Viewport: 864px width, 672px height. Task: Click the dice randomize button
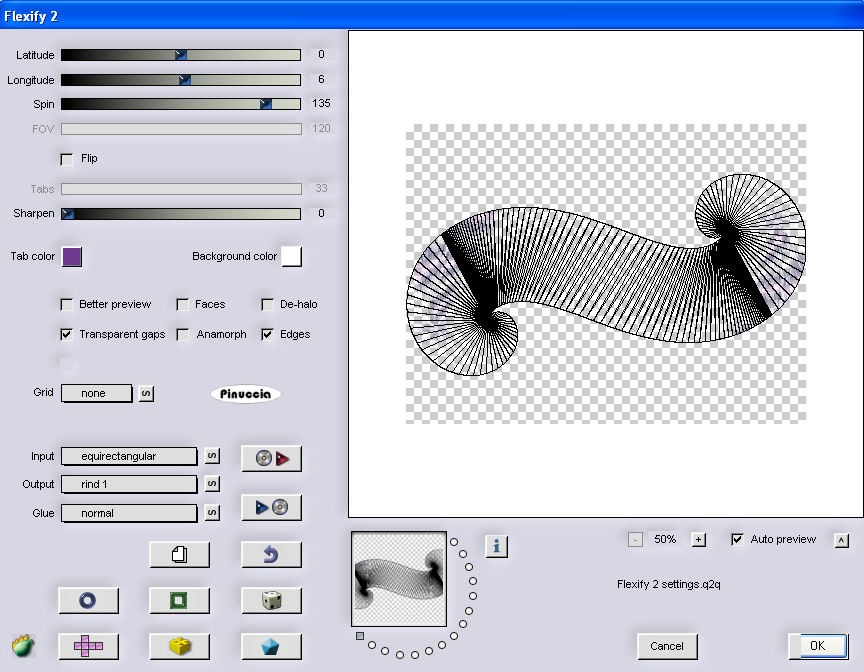[x=272, y=600]
